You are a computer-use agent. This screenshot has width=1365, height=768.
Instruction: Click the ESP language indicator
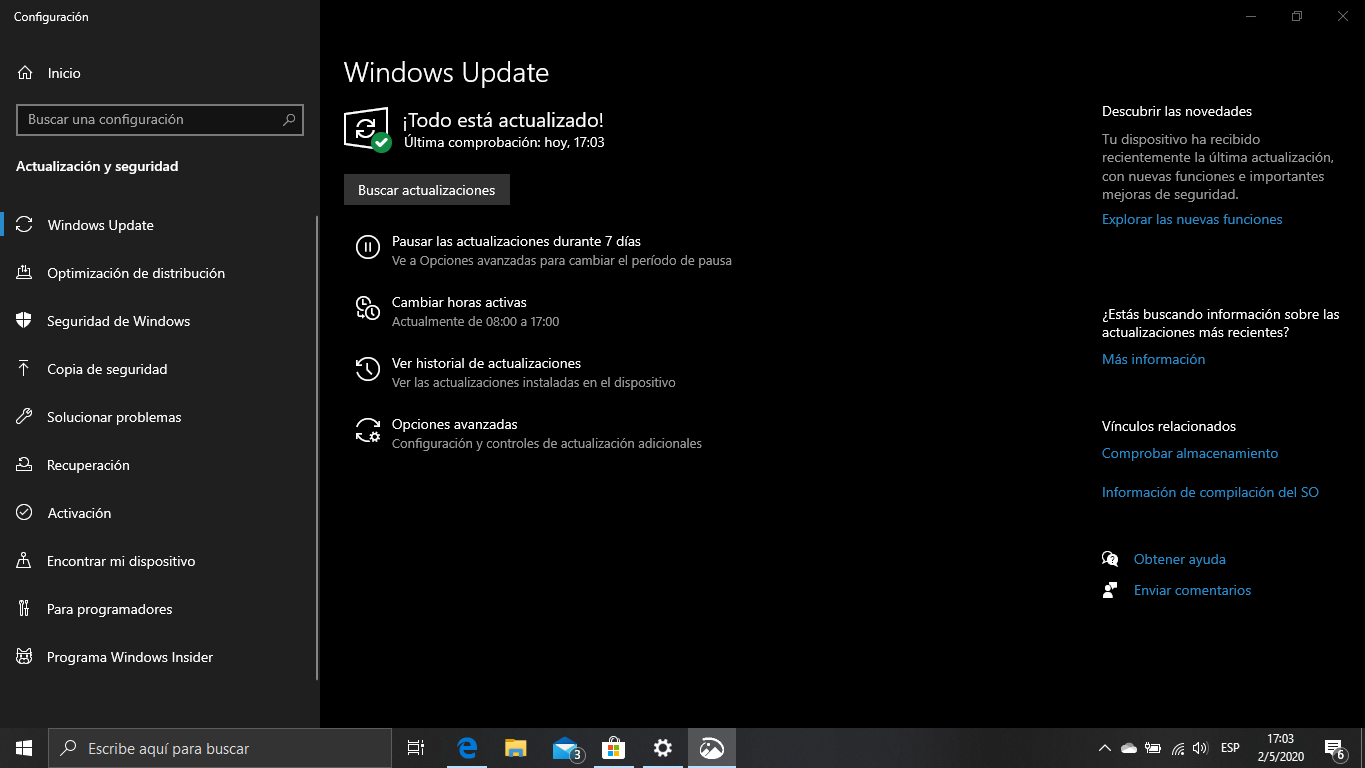(1230, 748)
